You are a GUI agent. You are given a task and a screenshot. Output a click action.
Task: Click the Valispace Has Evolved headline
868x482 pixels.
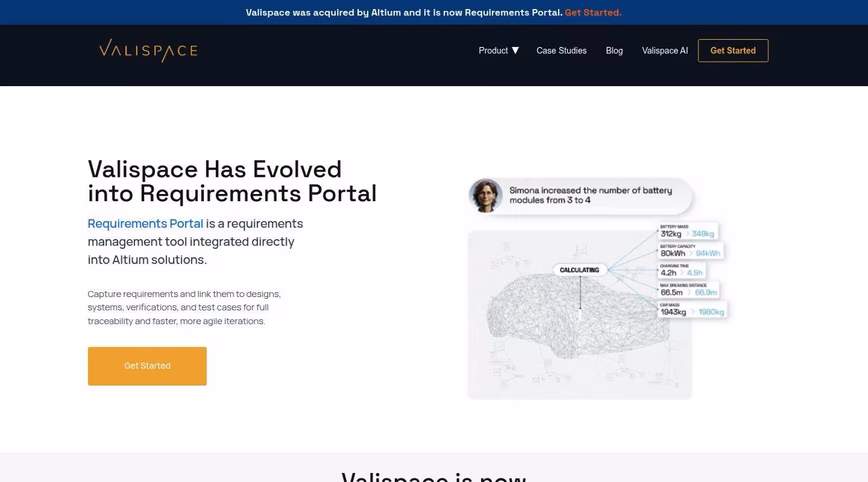coord(232,181)
